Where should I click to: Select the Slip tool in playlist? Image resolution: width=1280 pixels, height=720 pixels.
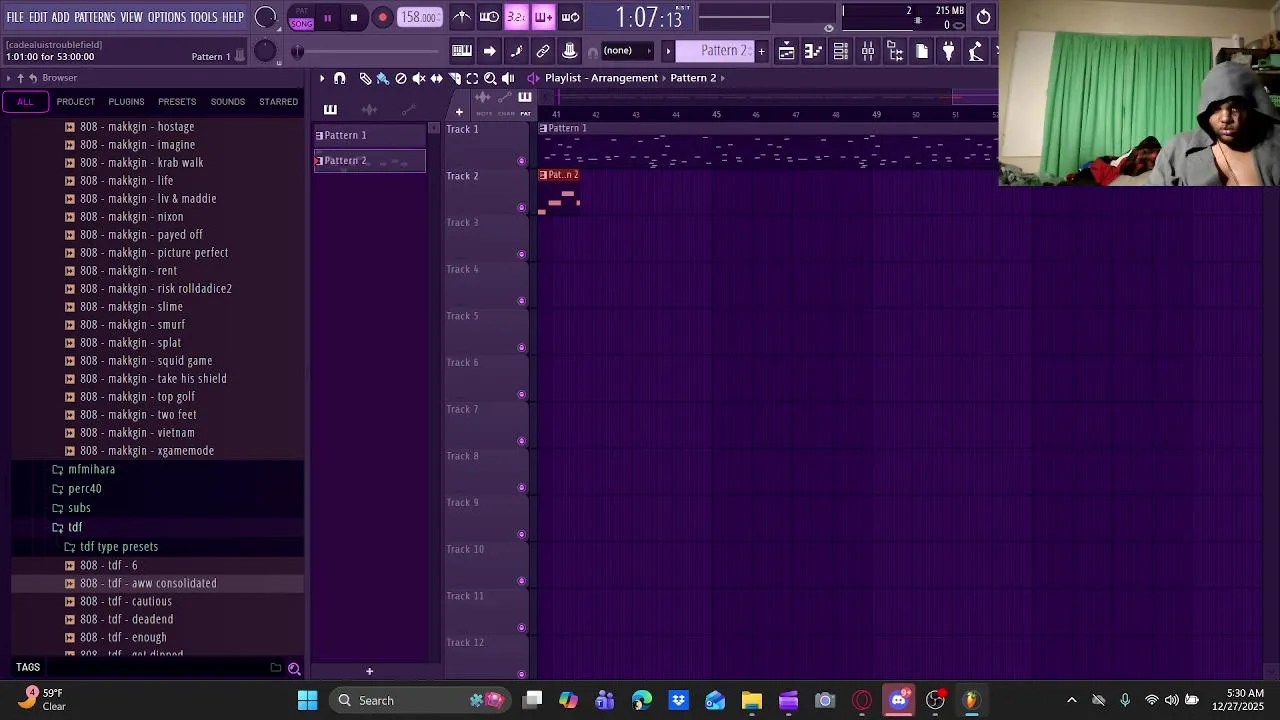437,78
